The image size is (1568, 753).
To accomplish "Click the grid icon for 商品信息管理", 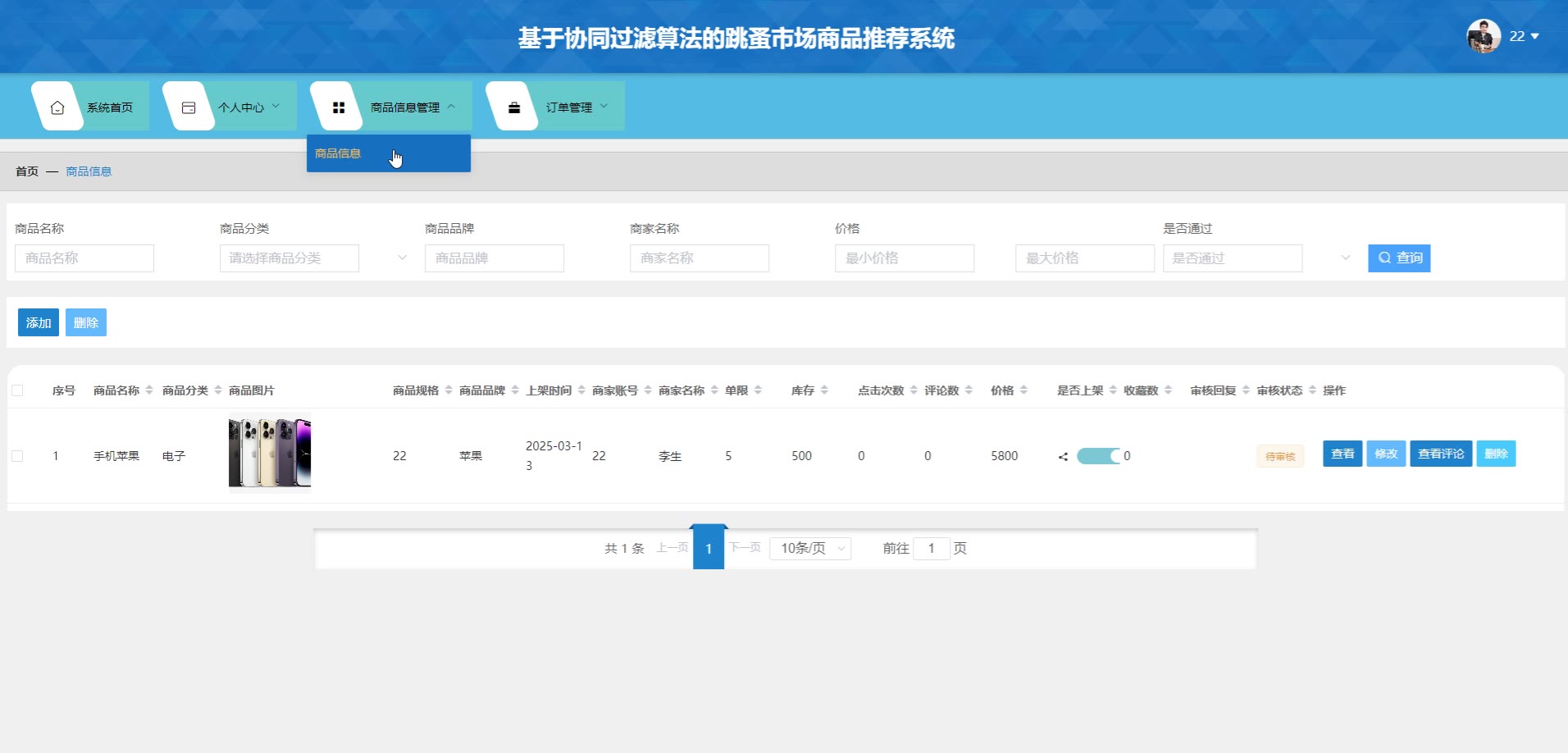I will point(338,107).
